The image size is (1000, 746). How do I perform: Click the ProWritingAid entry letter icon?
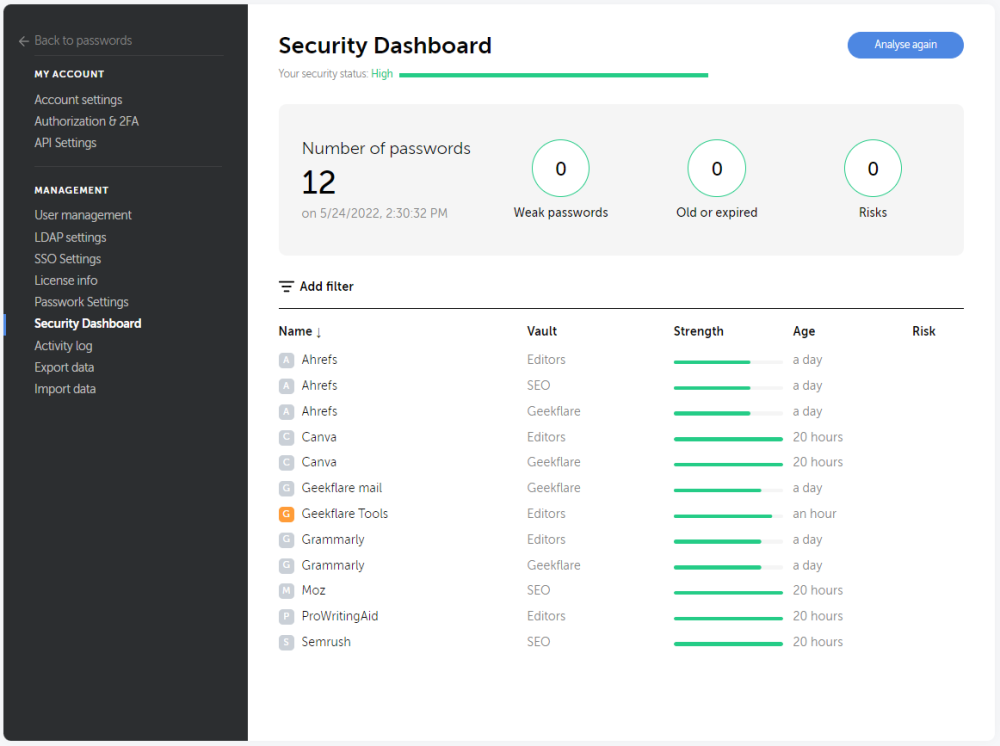[287, 617]
